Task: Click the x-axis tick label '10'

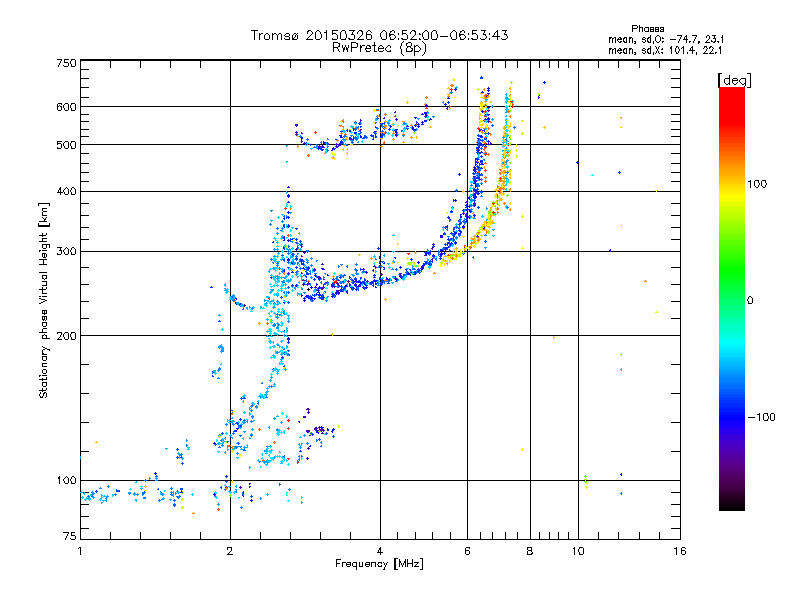Action: [x=578, y=551]
